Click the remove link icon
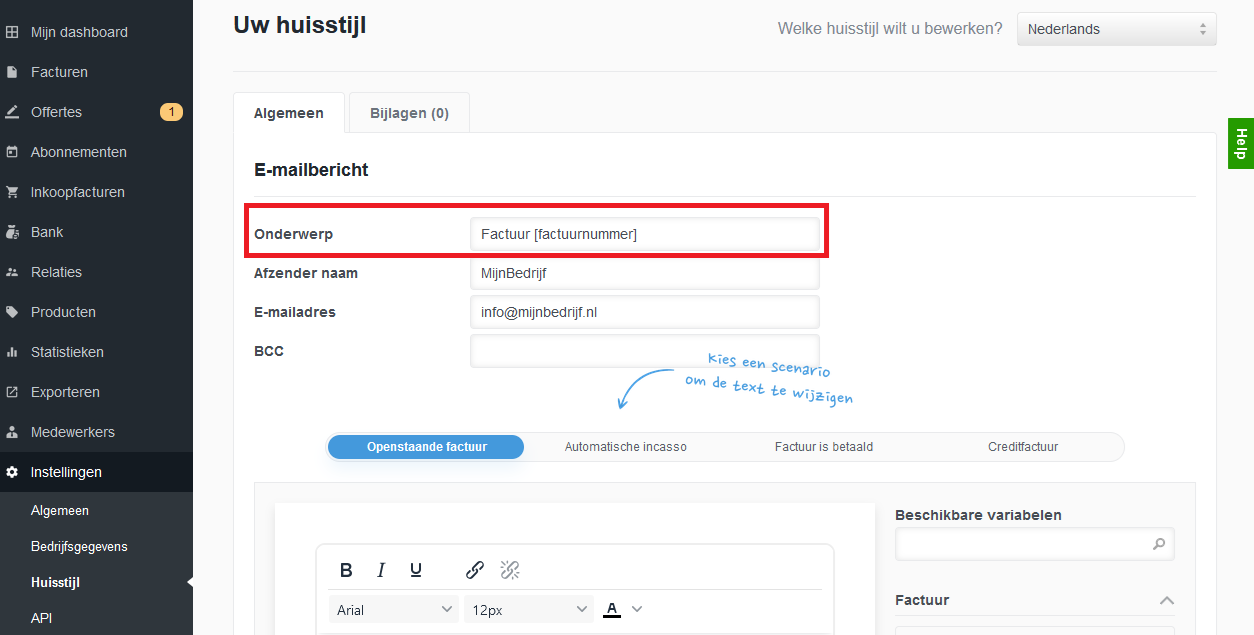Viewport: 1254px width, 635px height. click(510, 570)
